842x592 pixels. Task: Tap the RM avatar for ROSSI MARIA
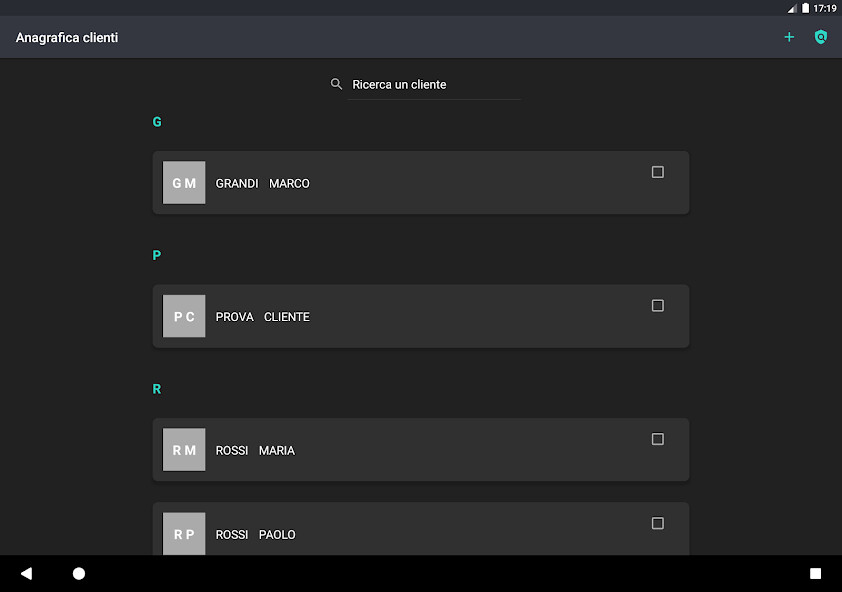click(x=184, y=450)
